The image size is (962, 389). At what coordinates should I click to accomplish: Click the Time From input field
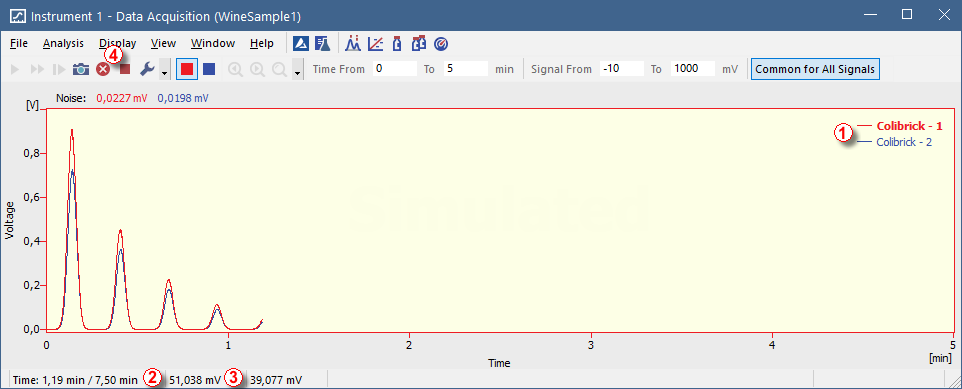coord(394,69)
